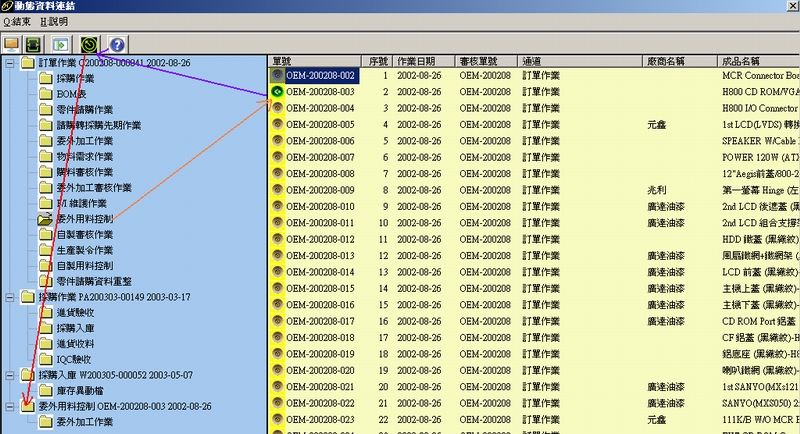Select the OEM-200208-015 order number cell
This screenshot has height=434, width=800.
(x=320, y=288)
